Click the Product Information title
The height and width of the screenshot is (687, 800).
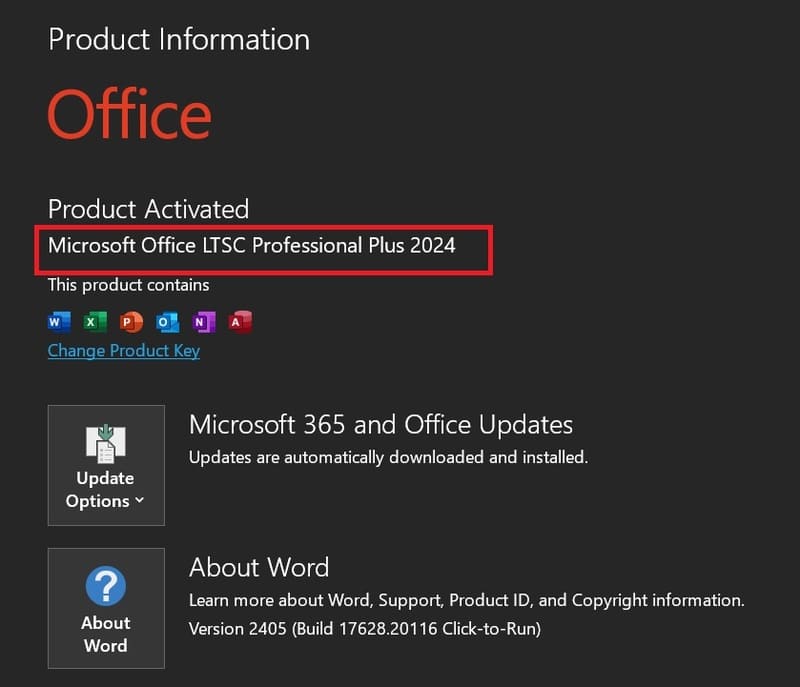(179, 39)
